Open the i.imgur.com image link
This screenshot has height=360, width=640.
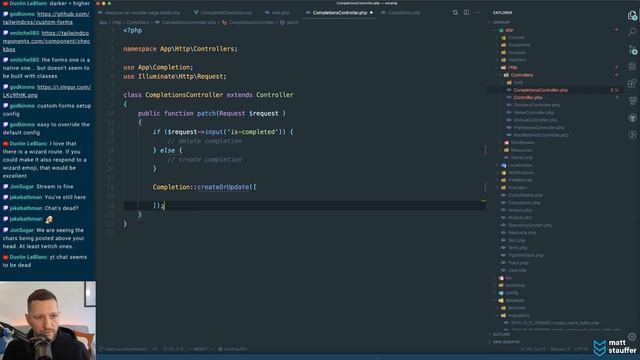tap(47, 91)
